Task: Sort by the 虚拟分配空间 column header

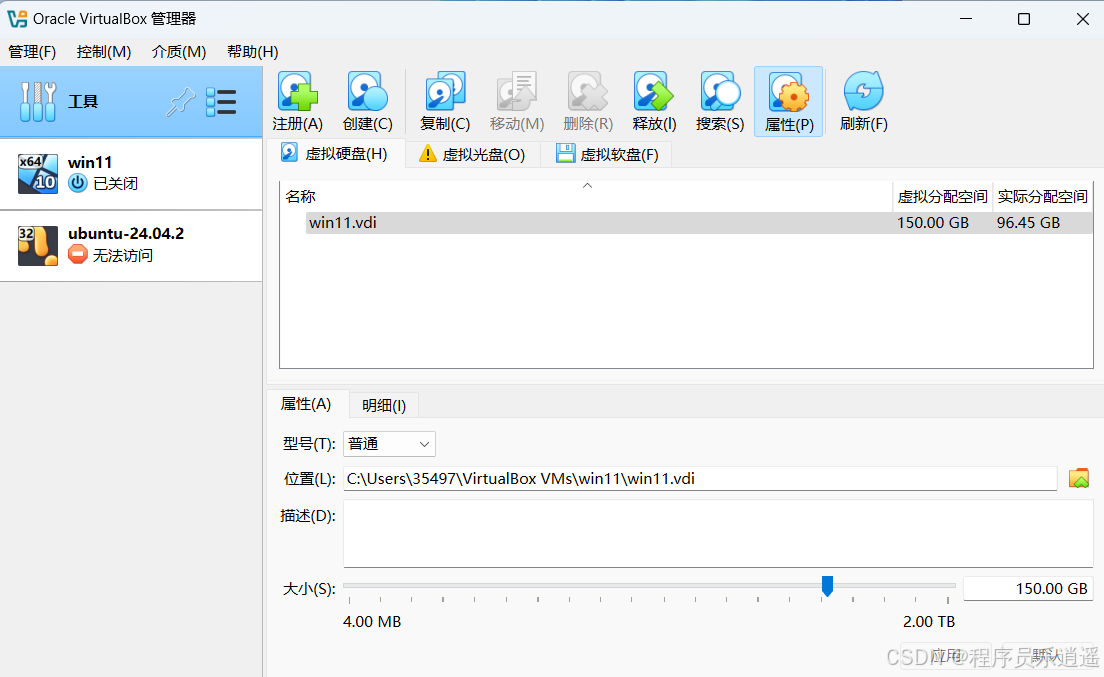Action: click(943, 196)
